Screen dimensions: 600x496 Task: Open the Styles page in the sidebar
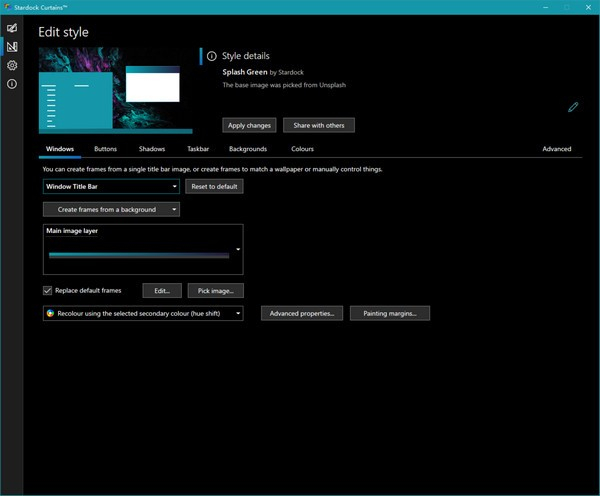point(12,28)
